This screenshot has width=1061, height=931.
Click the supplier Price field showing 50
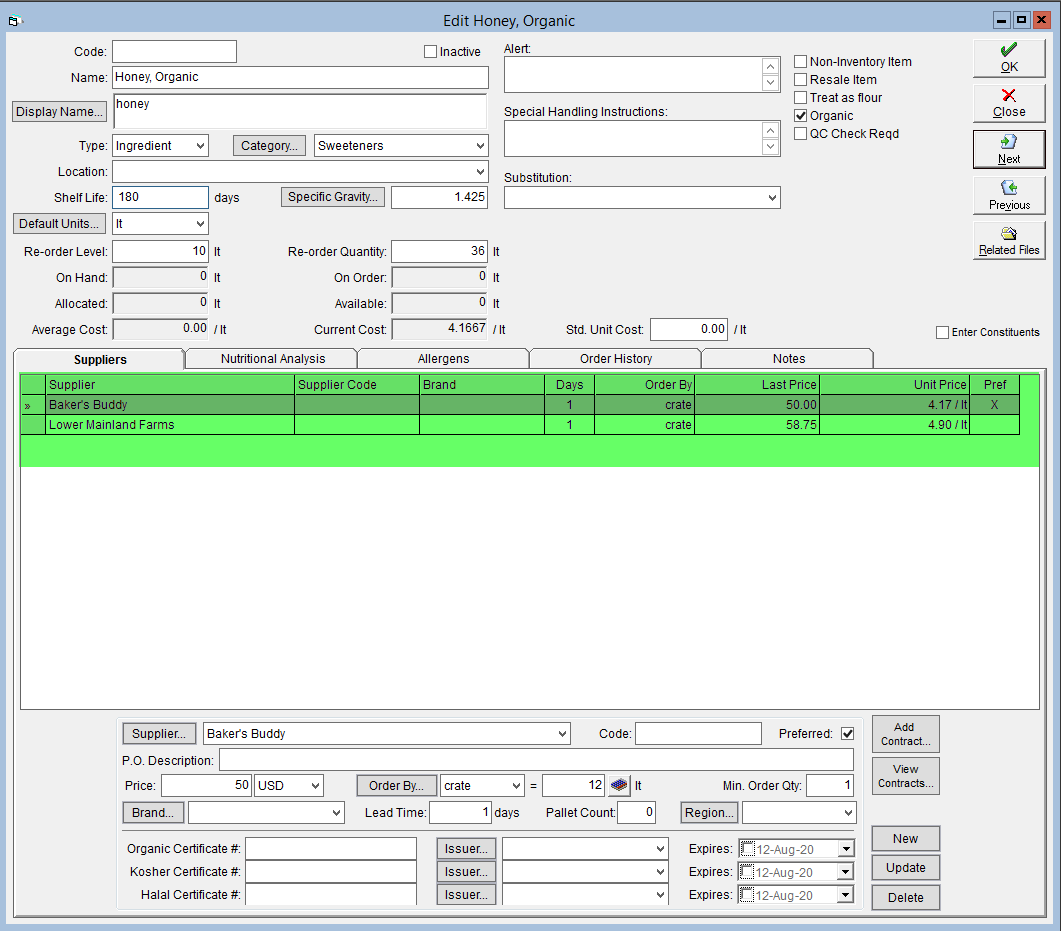pyautogui.click(x=206, y=786)
